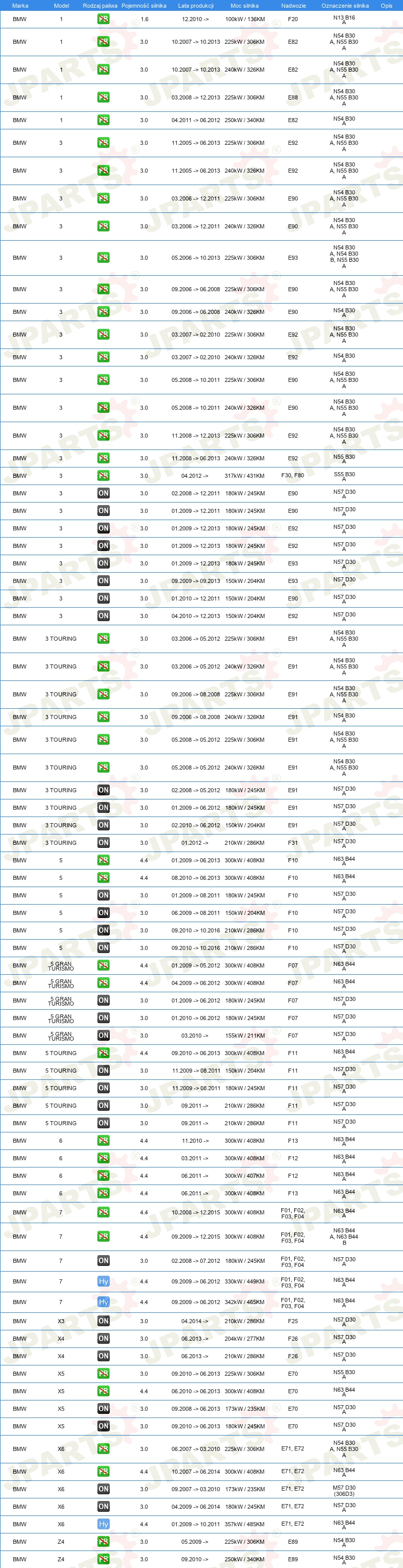The width and height of the screenshot is (403, 1568).
Task: Click petrol icon in the X5 4.4 300kW row
Action: tap(104, 1391)
